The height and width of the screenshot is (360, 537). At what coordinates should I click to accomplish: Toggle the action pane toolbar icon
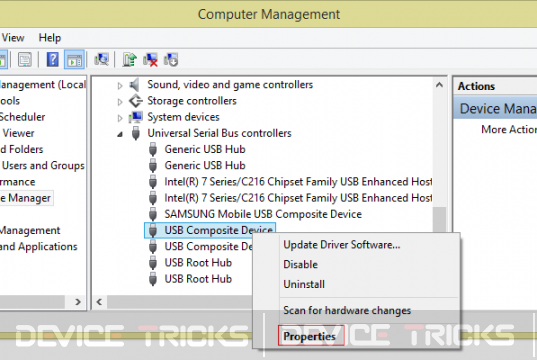click(74, 60)
